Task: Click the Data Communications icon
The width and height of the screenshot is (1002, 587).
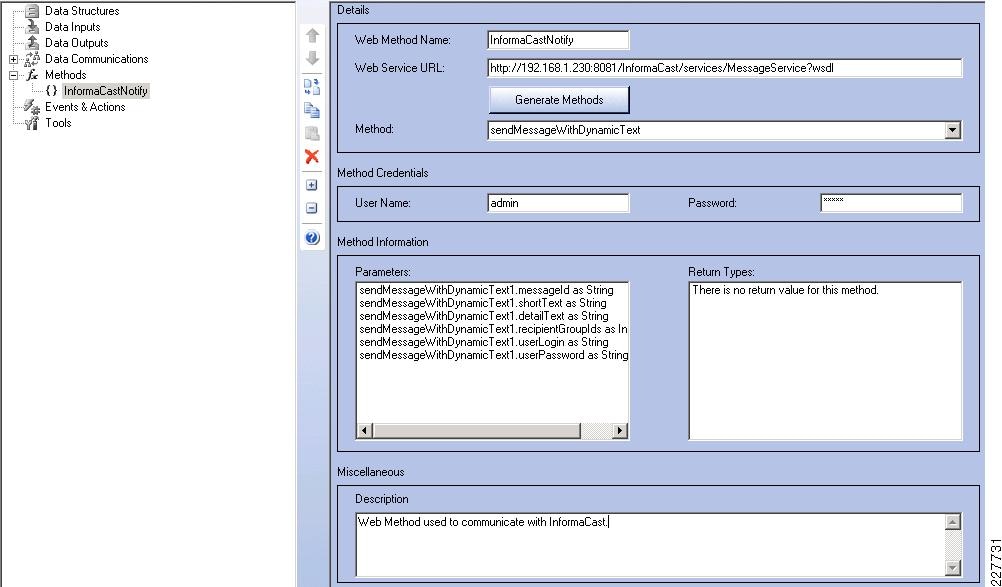Action: pyautogui.click(x=32, y=59)
